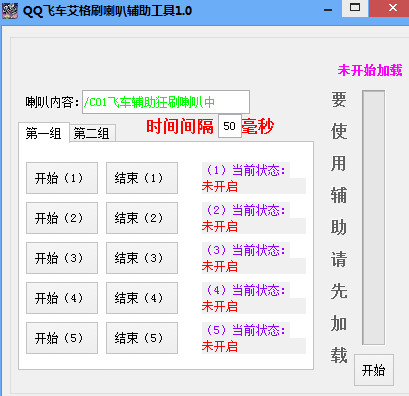Click the 结束（1） button
409x396 pixels.
click(142, 178)
